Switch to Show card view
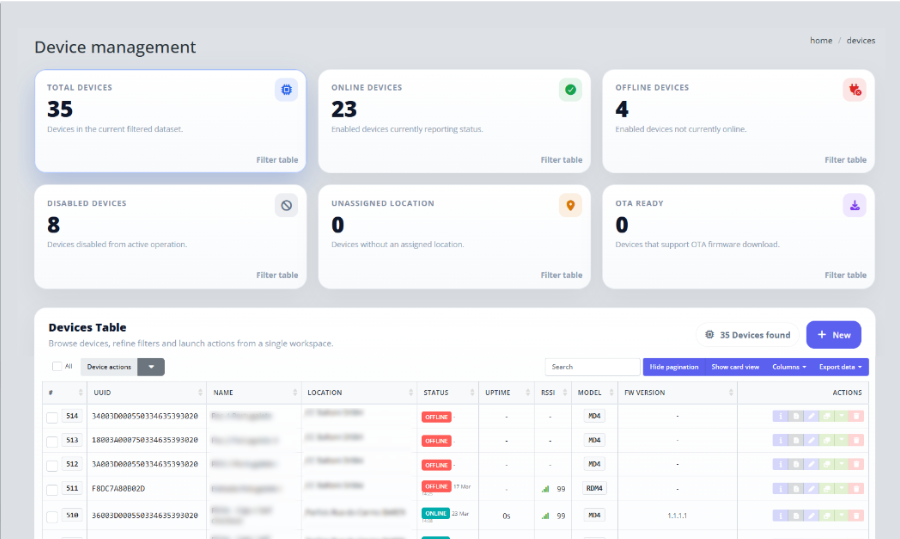Screen dimensions: 900x539 [x=735, y=367]
